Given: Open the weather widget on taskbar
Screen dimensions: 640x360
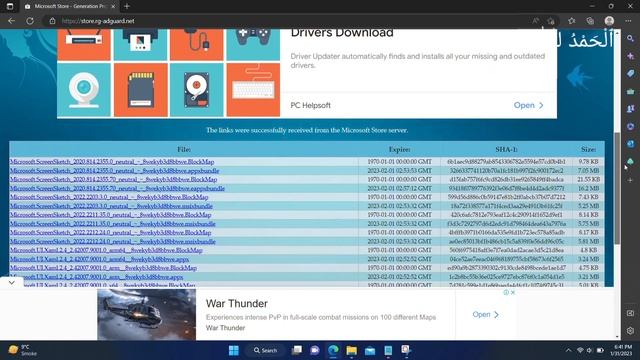Looking at the screenshot, I should click(23, 350).
